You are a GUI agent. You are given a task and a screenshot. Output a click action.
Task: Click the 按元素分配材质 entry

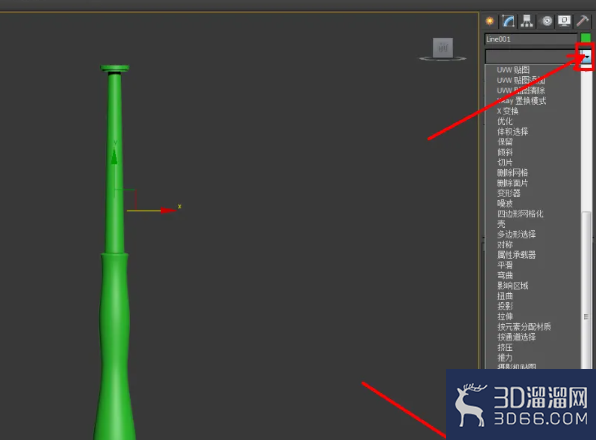click(x=524, y=326)
